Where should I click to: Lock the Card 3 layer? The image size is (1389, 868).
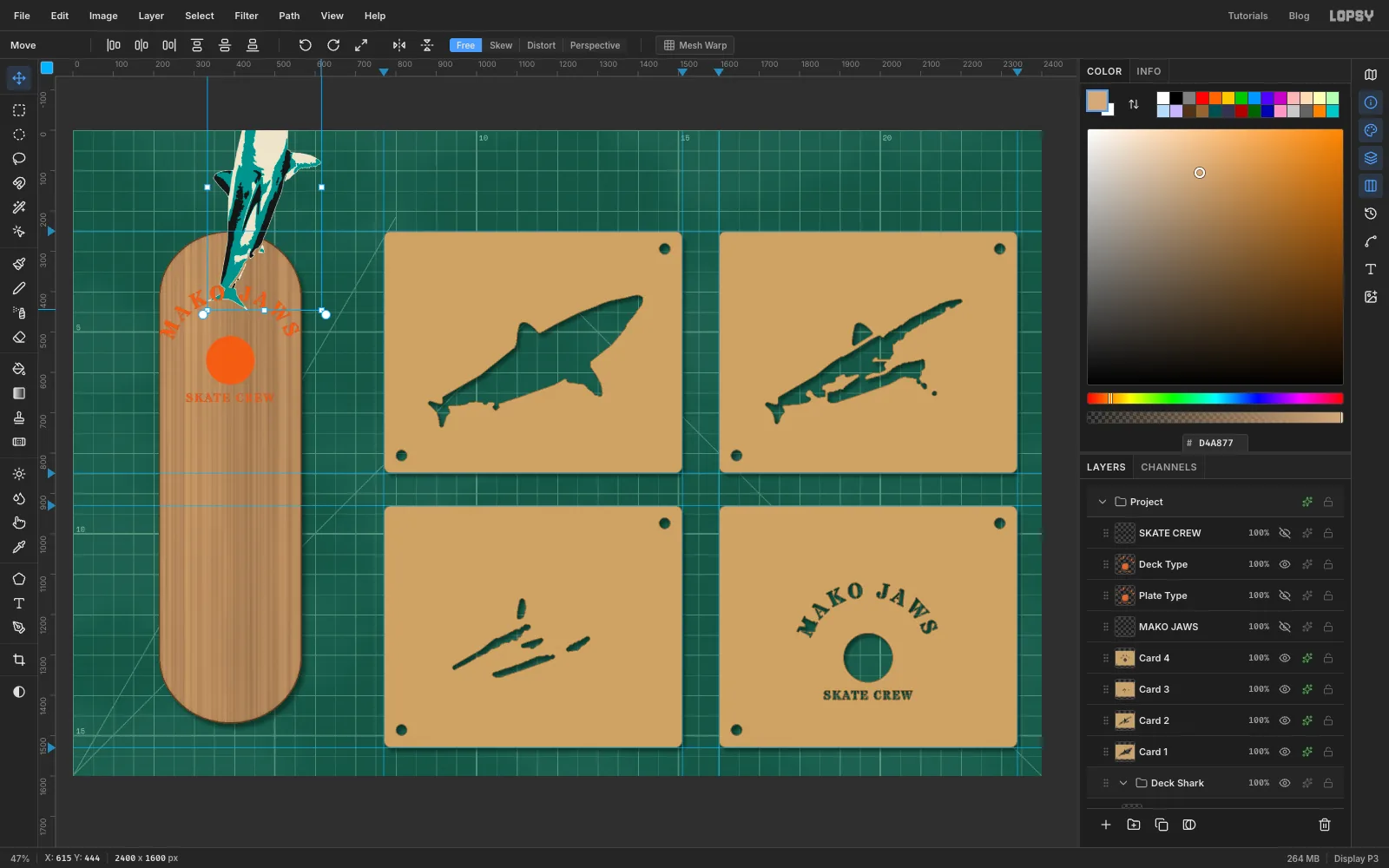[x=1328, y=689]
